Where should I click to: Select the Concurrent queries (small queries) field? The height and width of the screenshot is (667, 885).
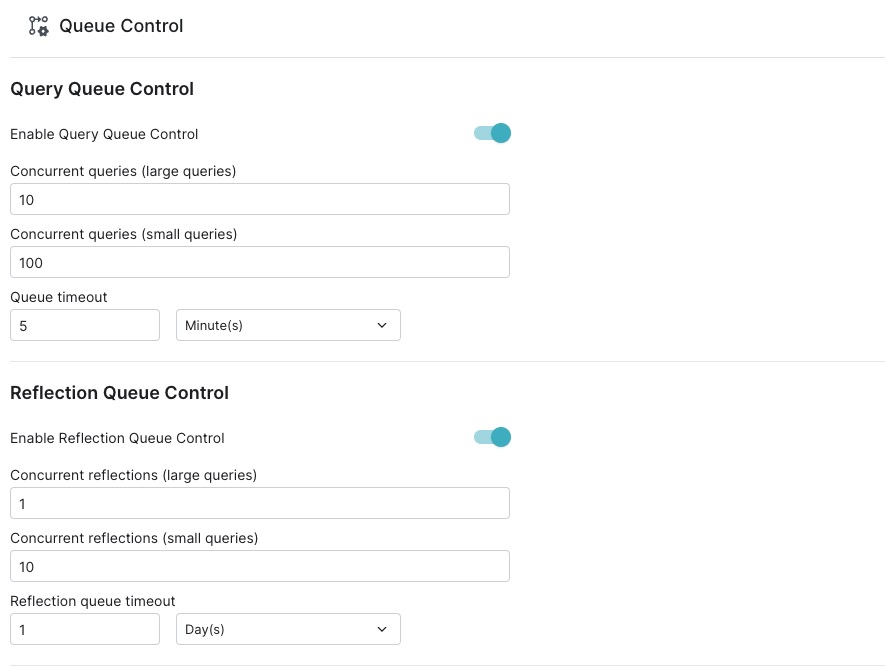pyautogui.click(x=260, y=262)
